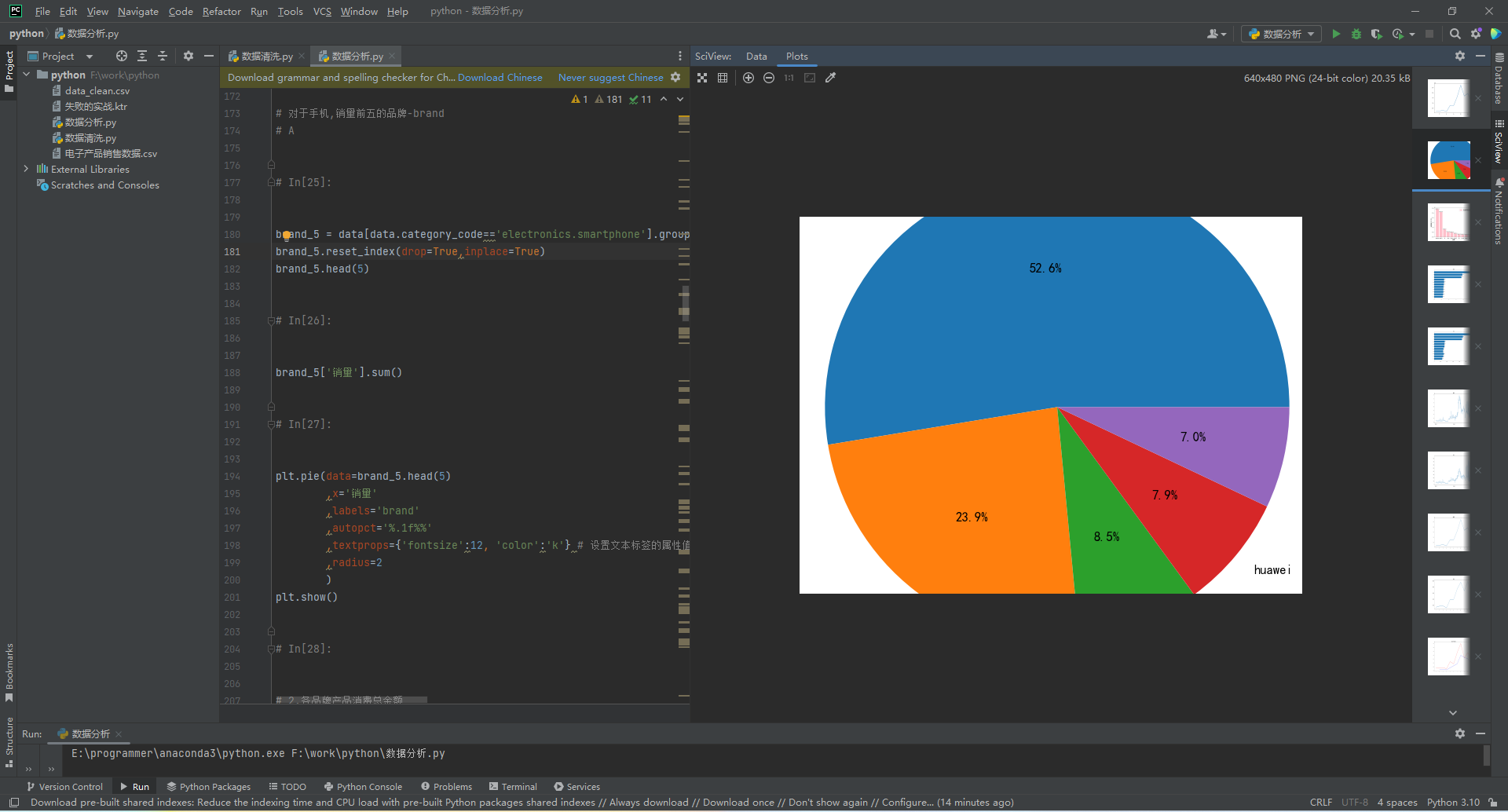Select the pink histogram plot thumbnail

point(1448,222)
